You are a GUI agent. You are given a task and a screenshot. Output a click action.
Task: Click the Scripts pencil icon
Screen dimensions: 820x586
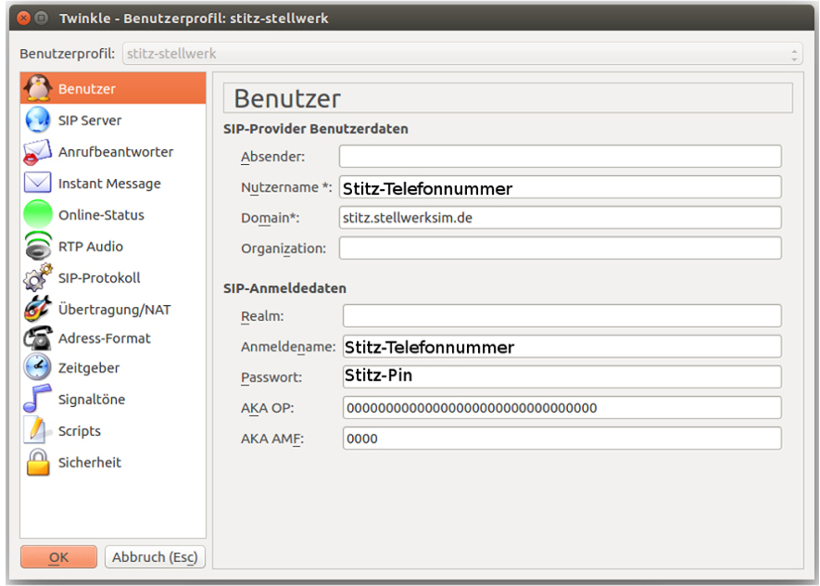[x=37, y=430]
